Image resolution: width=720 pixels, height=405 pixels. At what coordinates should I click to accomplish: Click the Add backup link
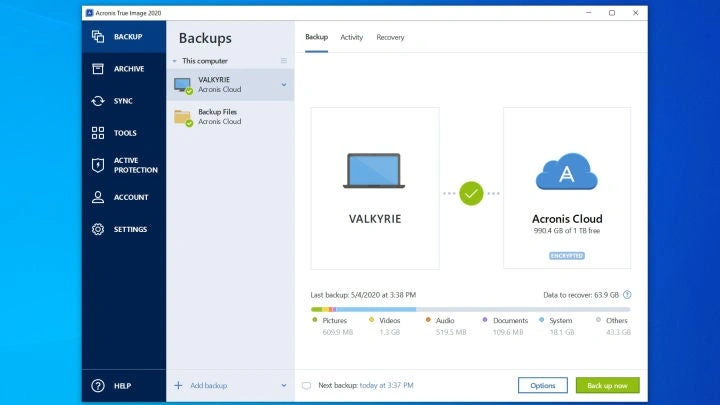pos(208,386)
